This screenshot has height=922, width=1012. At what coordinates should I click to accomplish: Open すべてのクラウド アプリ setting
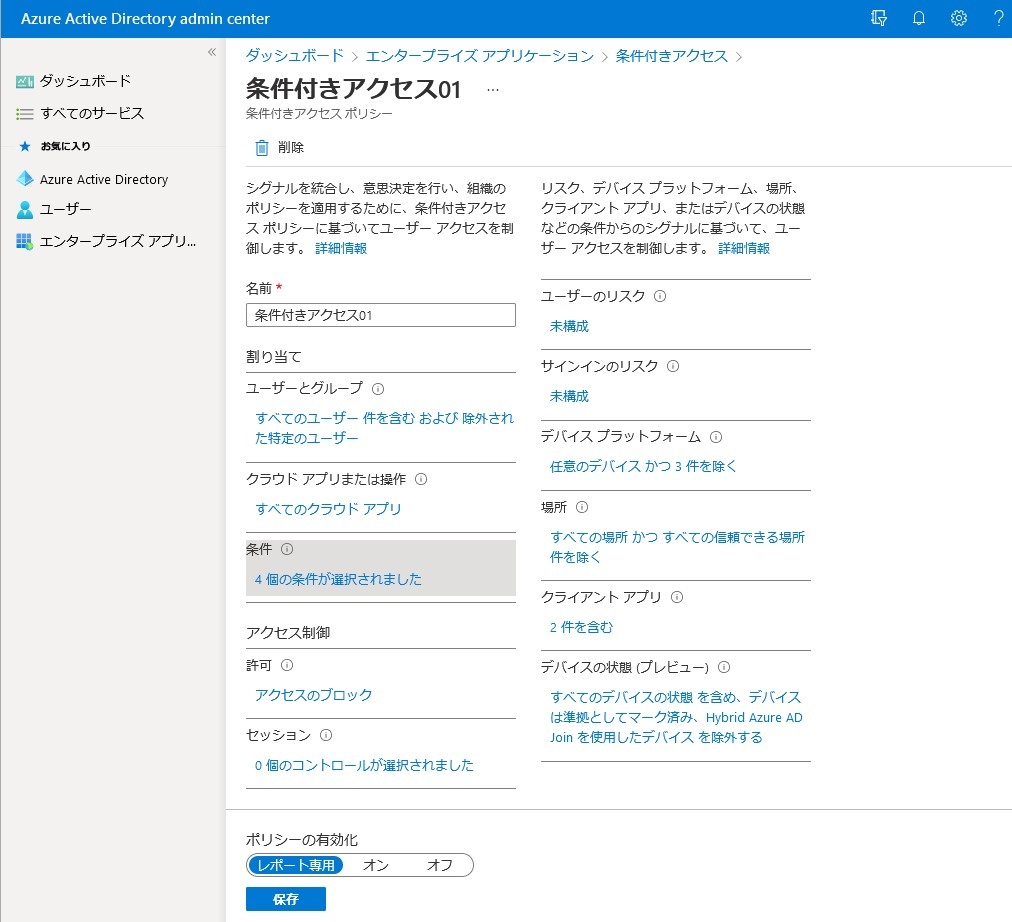[x=328, y=509]
